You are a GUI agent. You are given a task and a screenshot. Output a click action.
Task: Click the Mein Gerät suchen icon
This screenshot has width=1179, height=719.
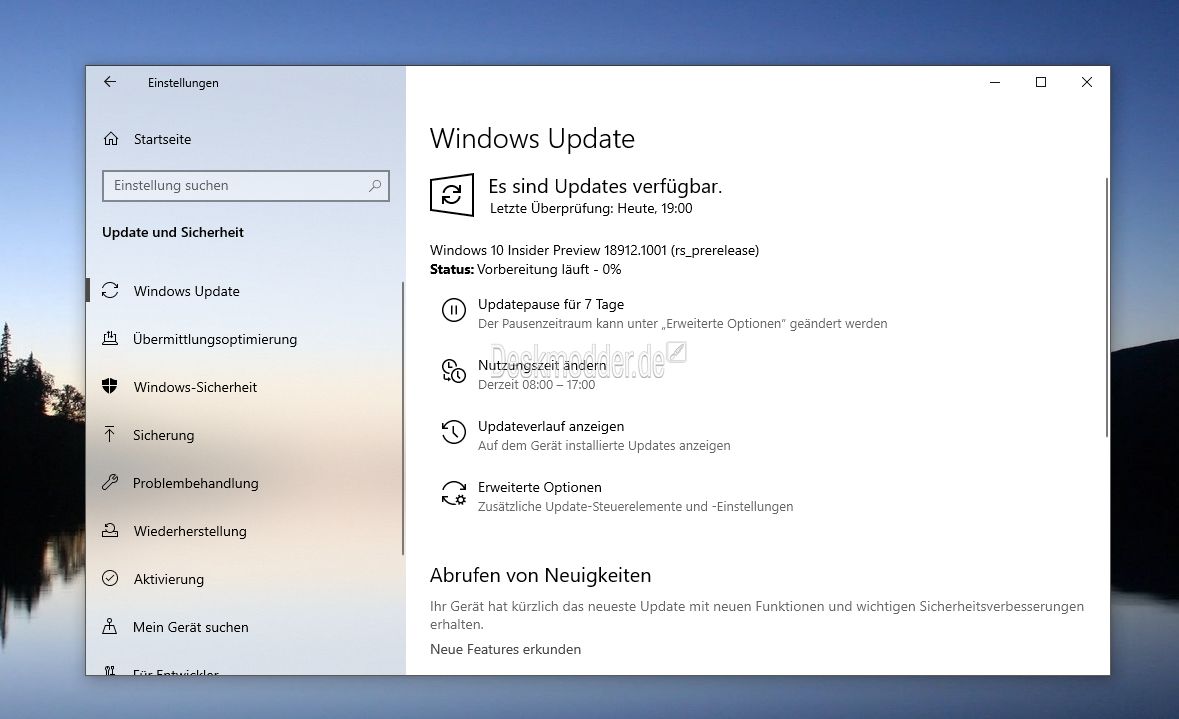click(x=110, y=626)
